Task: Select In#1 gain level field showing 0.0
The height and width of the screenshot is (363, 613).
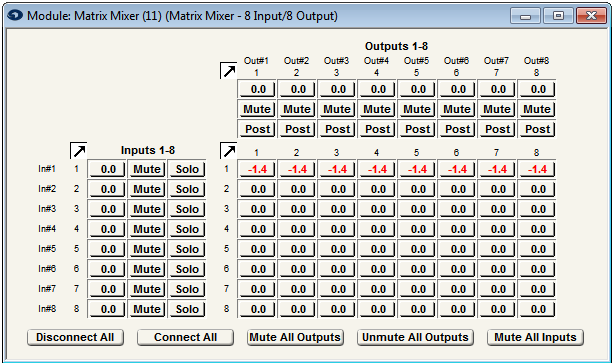Action: click(x=107, y=169)
